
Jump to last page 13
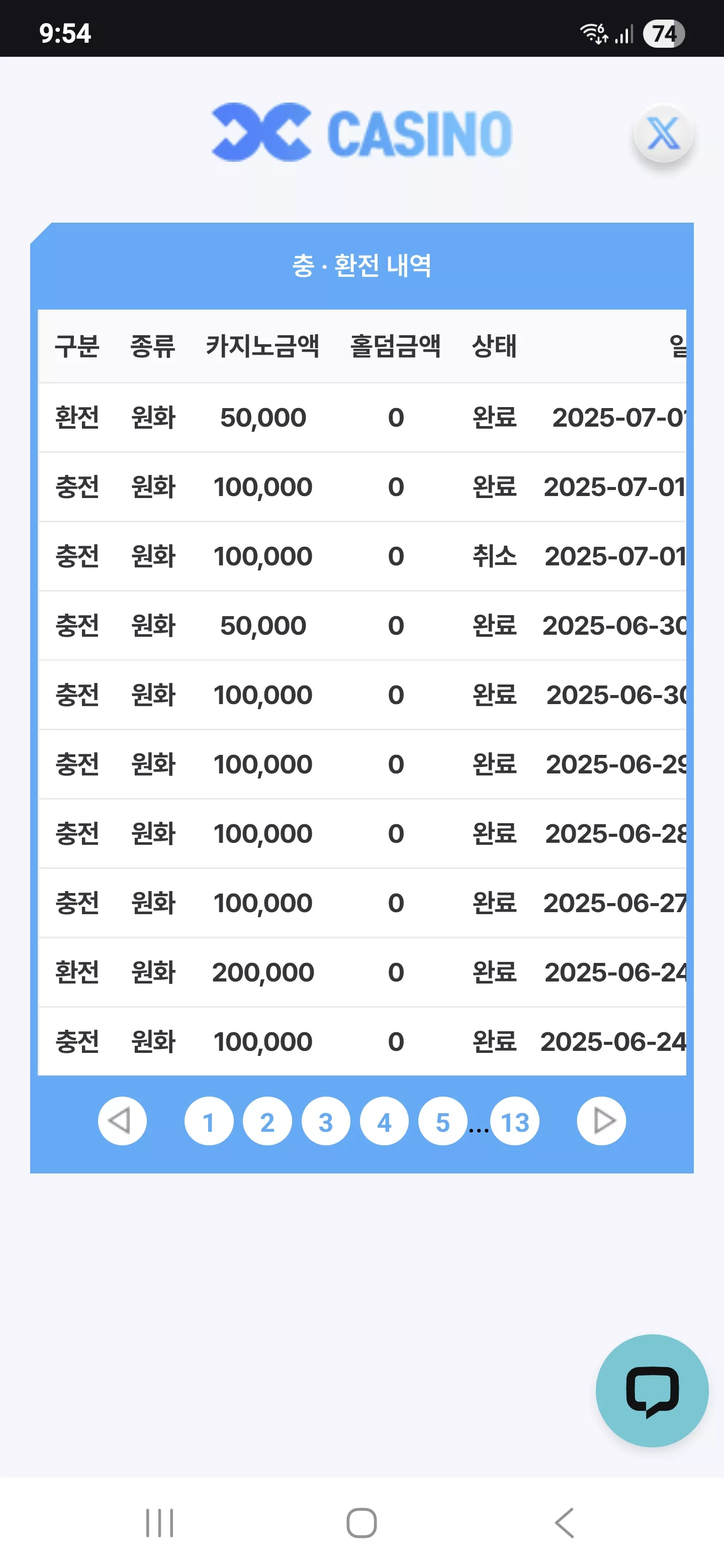tap(514, 1121)
